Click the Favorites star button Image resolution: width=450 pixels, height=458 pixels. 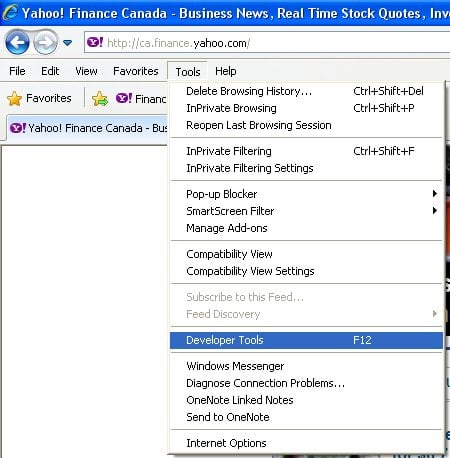coord(39,98)
